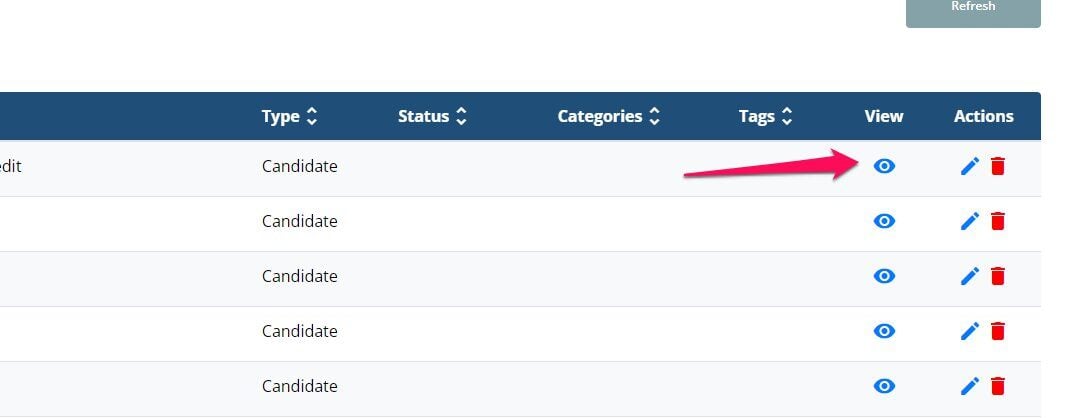The image size is (1072, 418).
Task: Delete the fourth row with the trash icon
Action: (x=998, y=330)
